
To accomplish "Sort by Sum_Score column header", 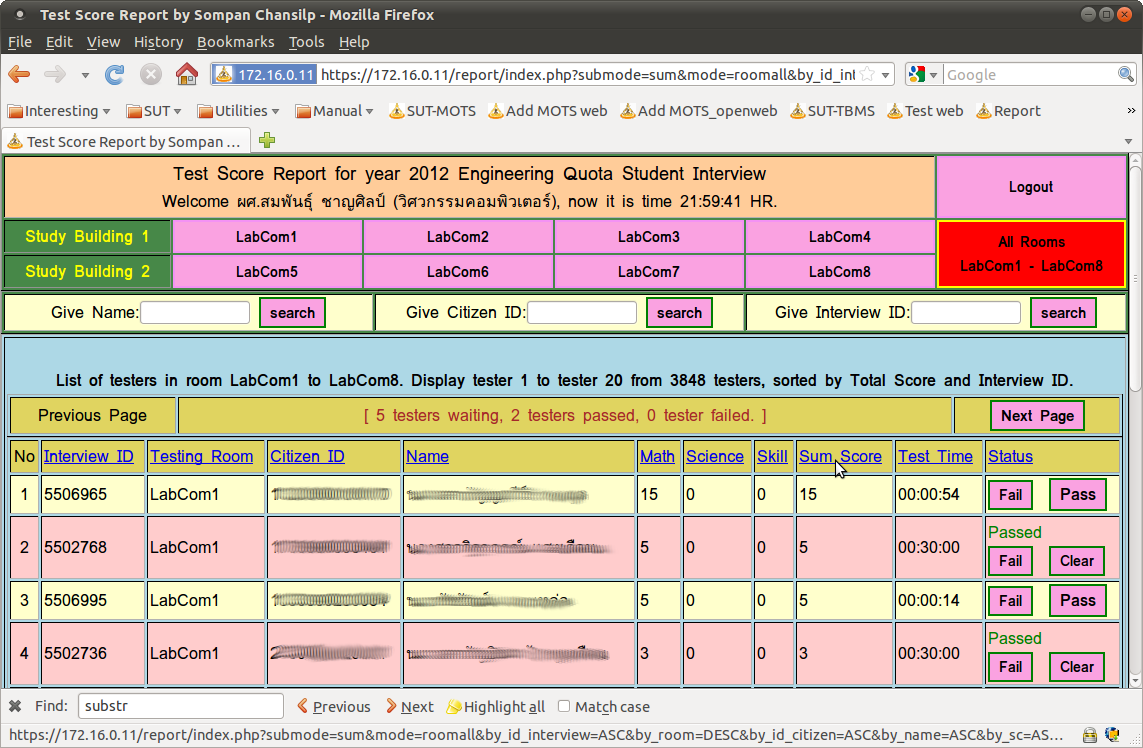I will (x=840, y=456).
